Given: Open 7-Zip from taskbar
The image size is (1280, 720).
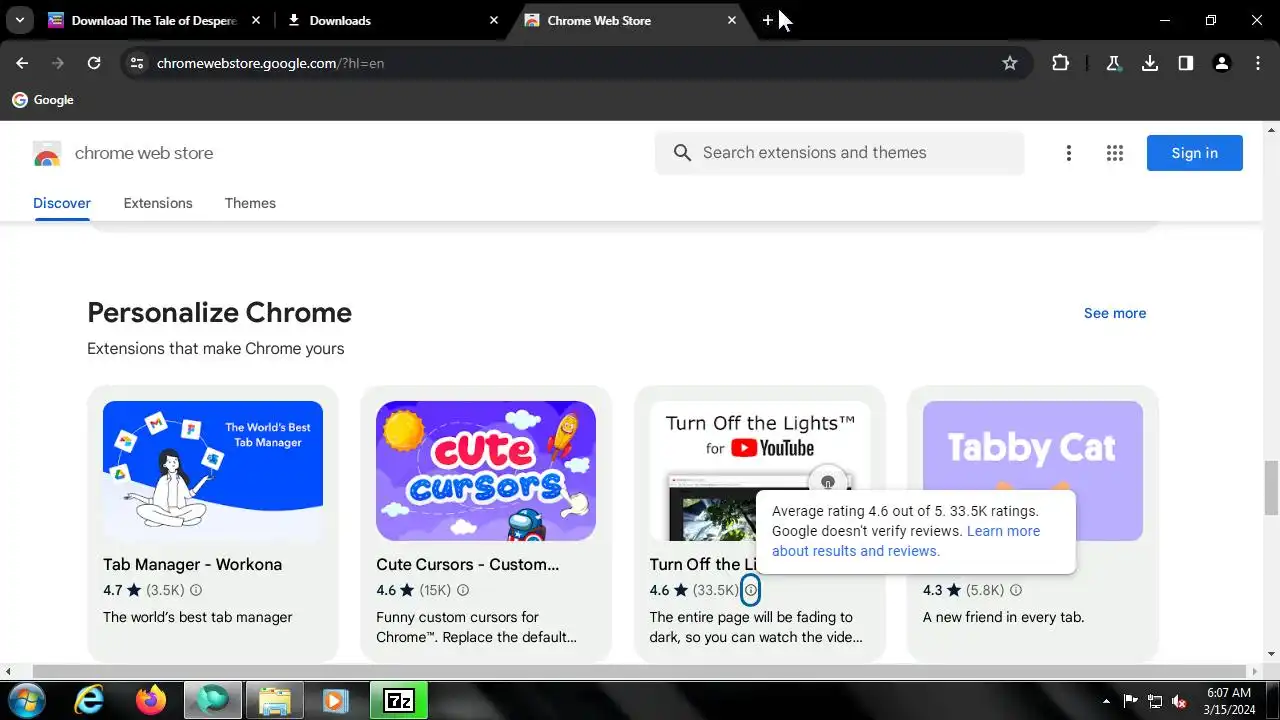Looking at the screenshot, I should click(399, 701).
